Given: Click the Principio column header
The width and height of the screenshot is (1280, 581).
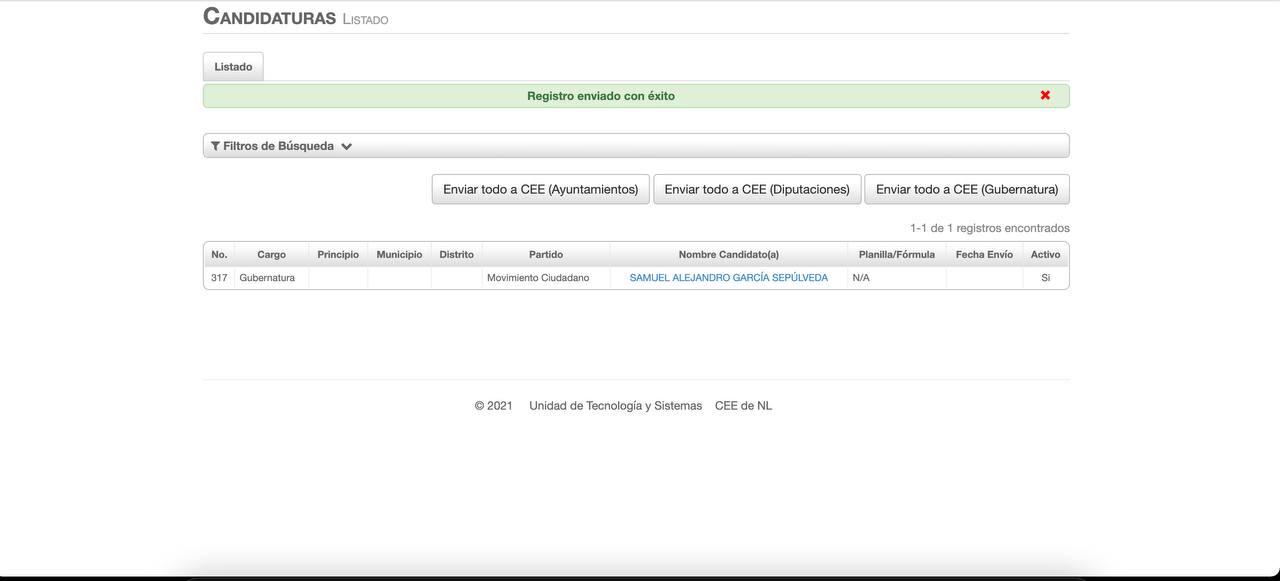Looking at the screenshot, I should (338, 255).
